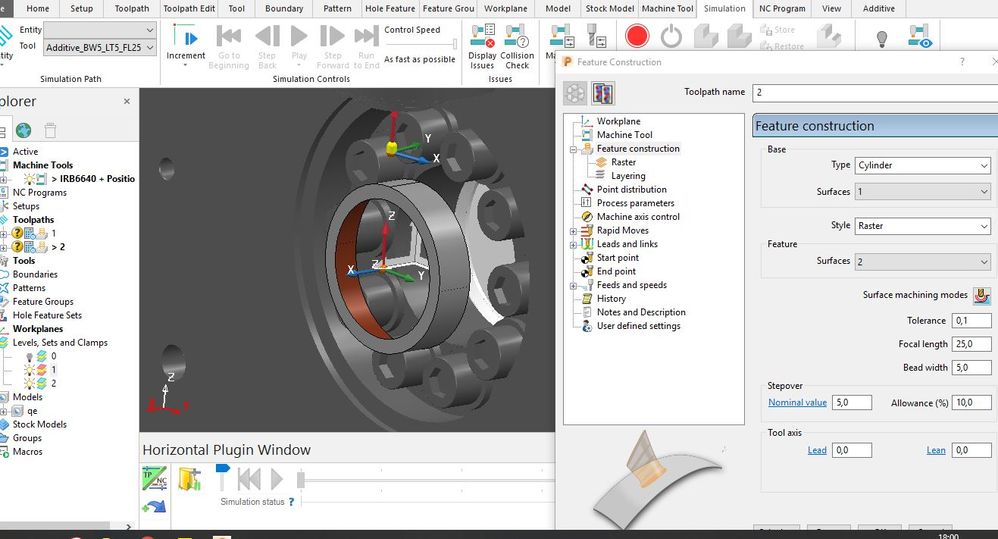Click the tool position icon beside record
Screen dimensions: 998x539
[x=596, y=36]
